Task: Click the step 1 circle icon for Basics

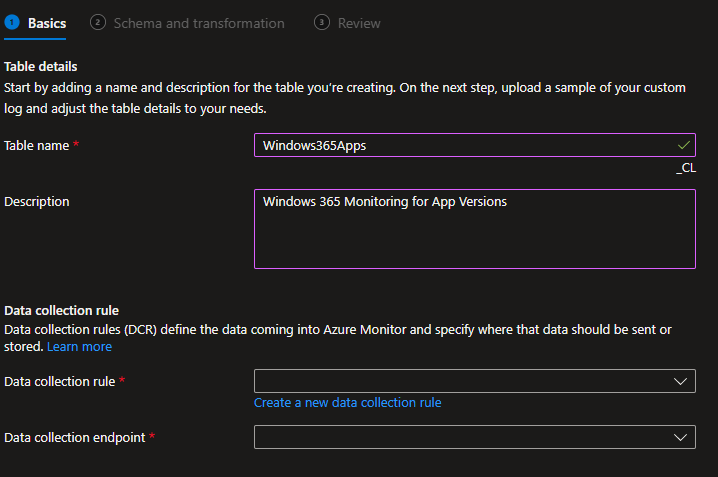Action: tap(12, 22)
